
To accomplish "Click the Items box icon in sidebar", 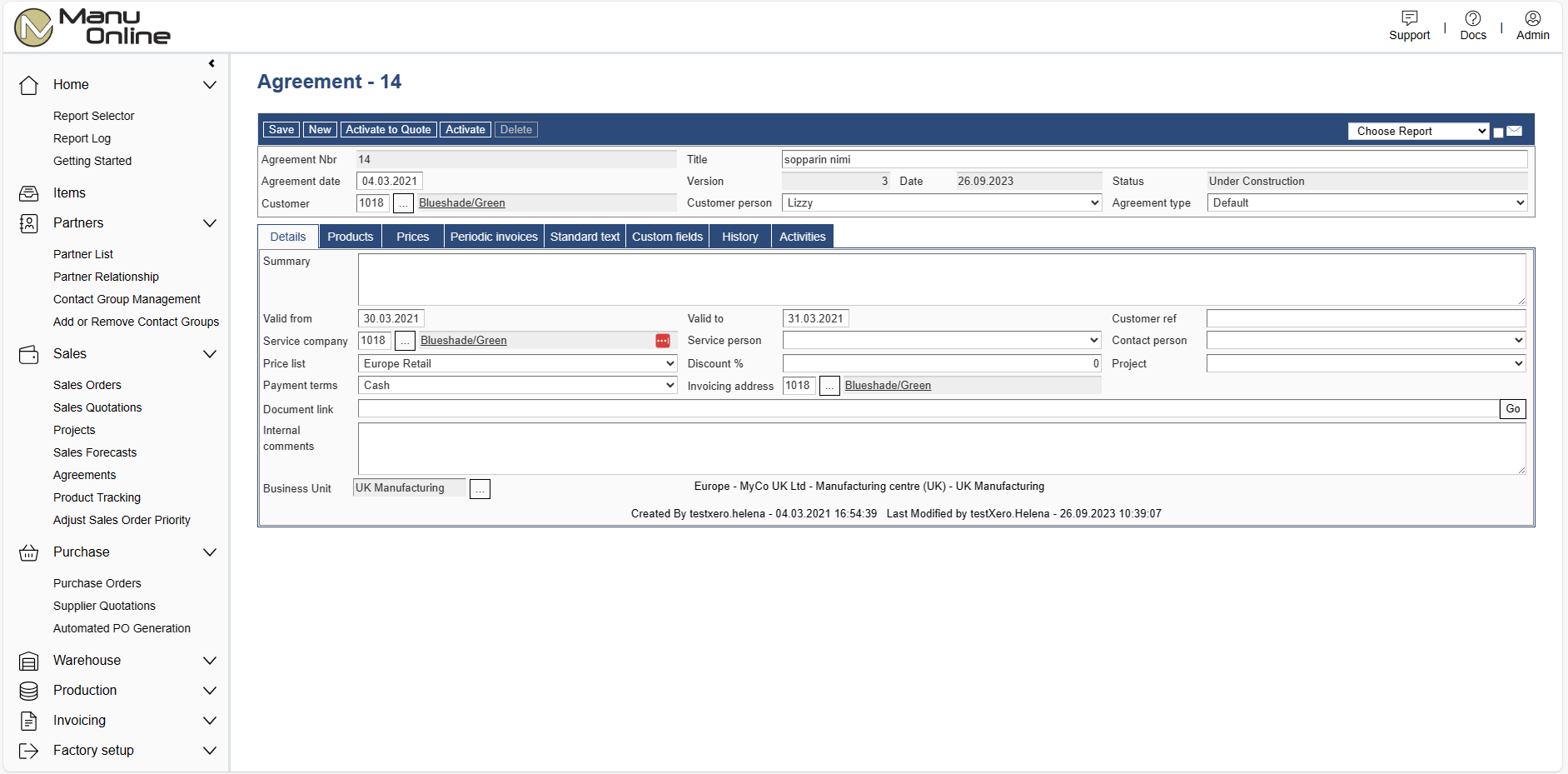I will 29,193.
